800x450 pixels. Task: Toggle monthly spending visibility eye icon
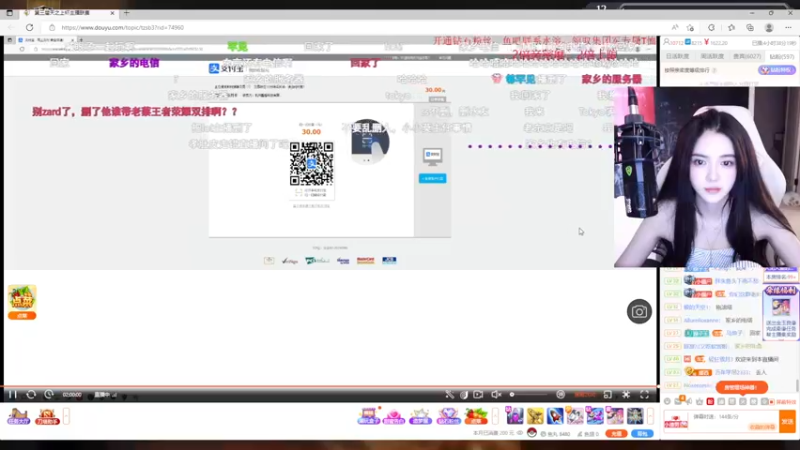[x=520, y=433]
